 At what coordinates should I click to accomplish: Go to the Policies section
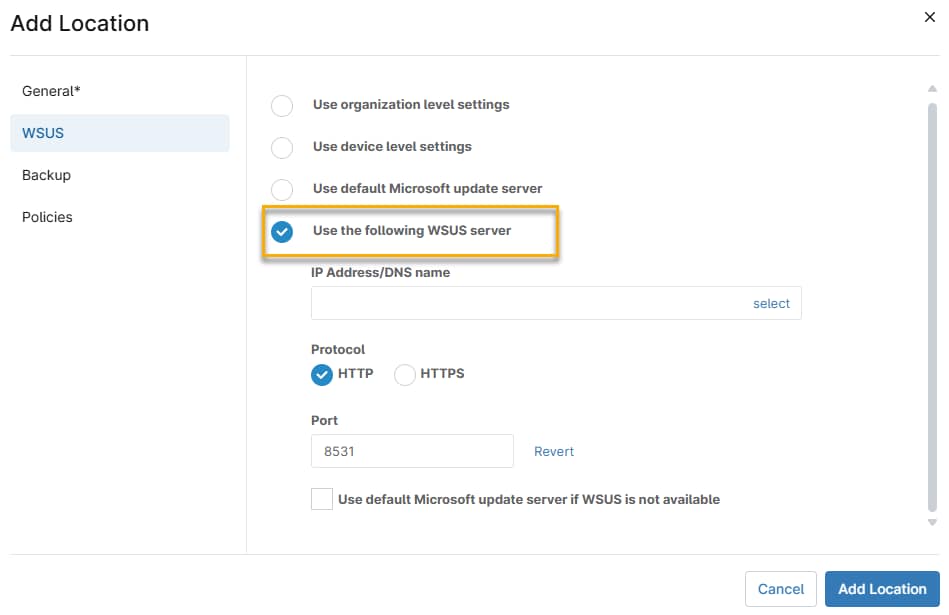(46, 216)
